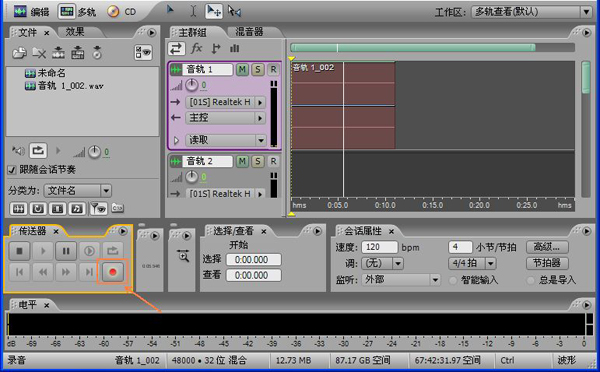This screenshot has height=372, width=600.
Task: Adjust 音轨 1 volume knob
Action: [x=192, y=85]
